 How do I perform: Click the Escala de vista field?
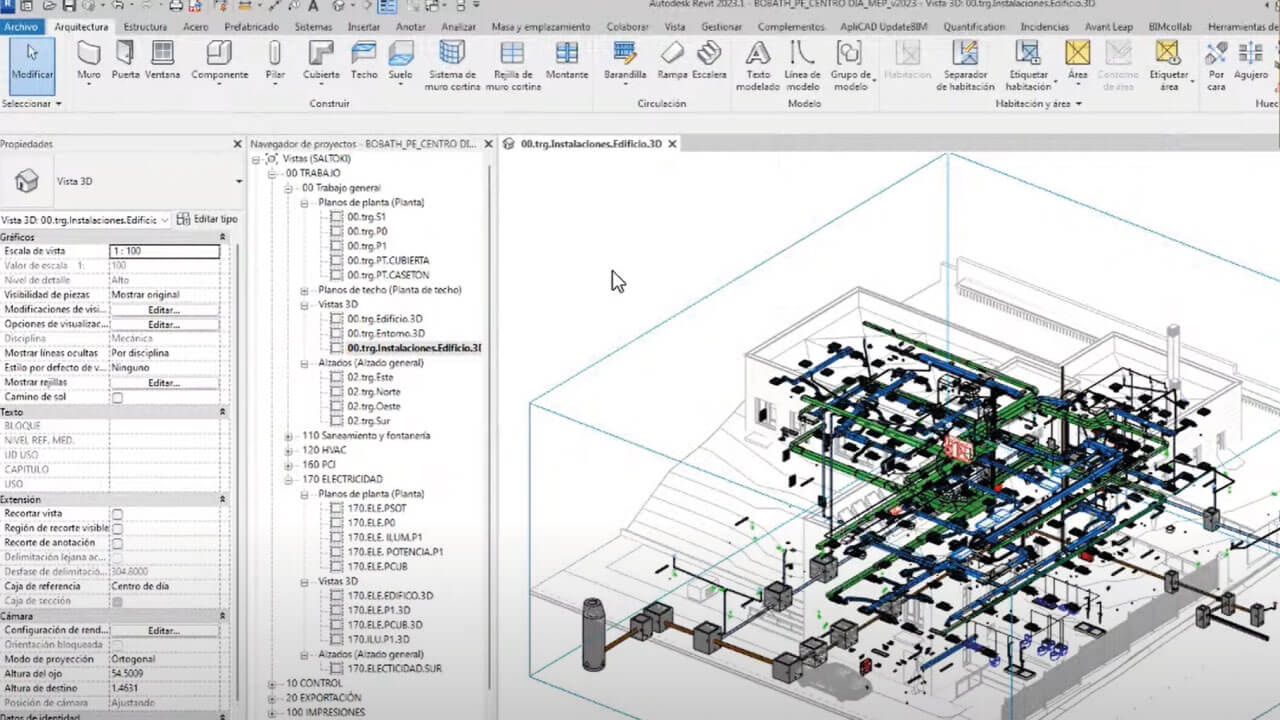(164, 251)
